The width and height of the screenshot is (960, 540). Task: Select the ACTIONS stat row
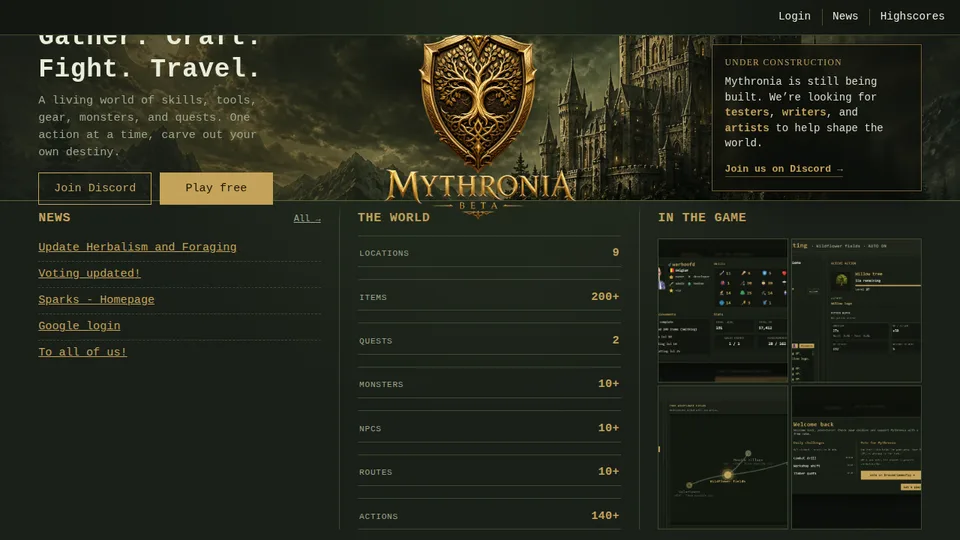tap(489, 515)
